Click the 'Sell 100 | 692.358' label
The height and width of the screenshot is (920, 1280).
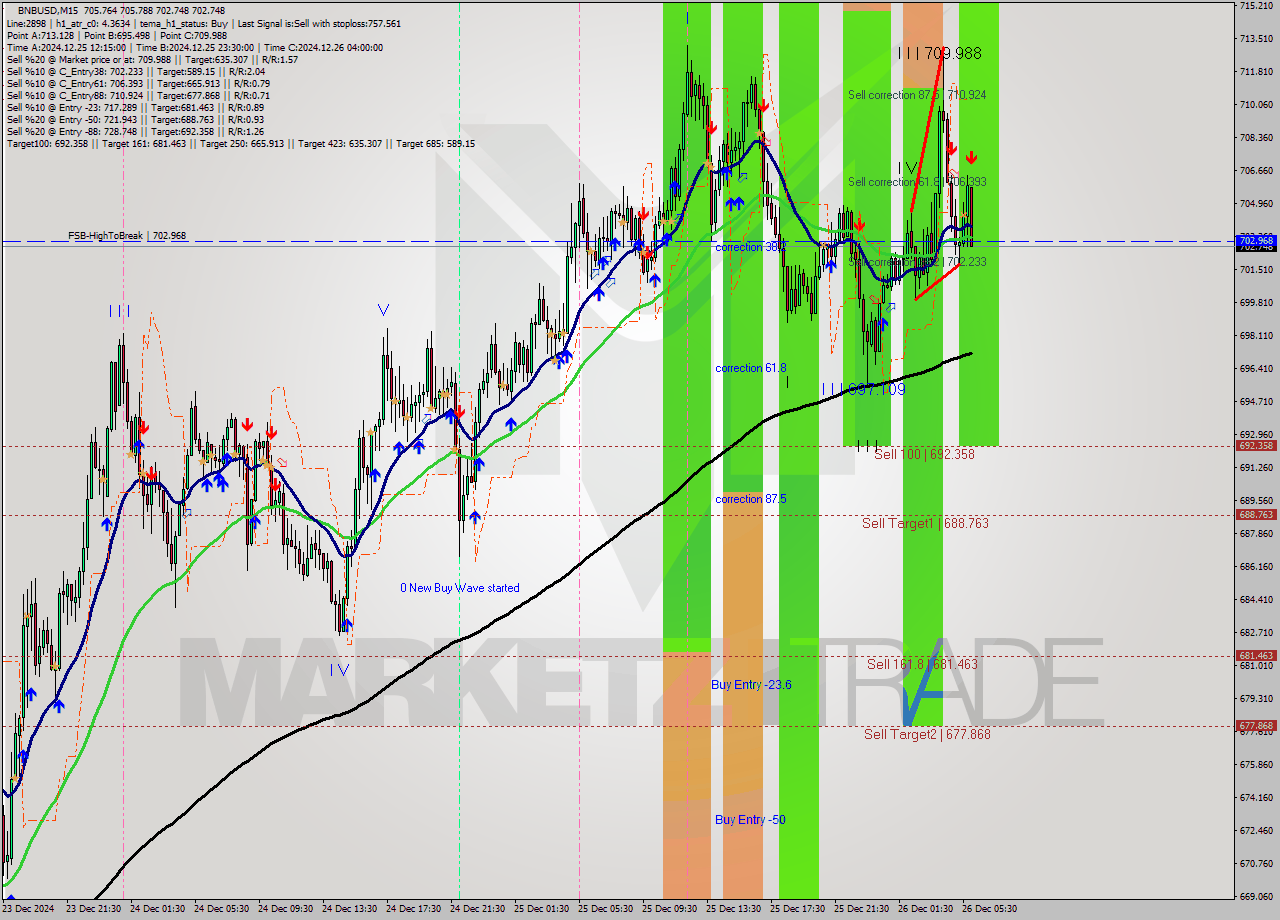click(924, 454)
